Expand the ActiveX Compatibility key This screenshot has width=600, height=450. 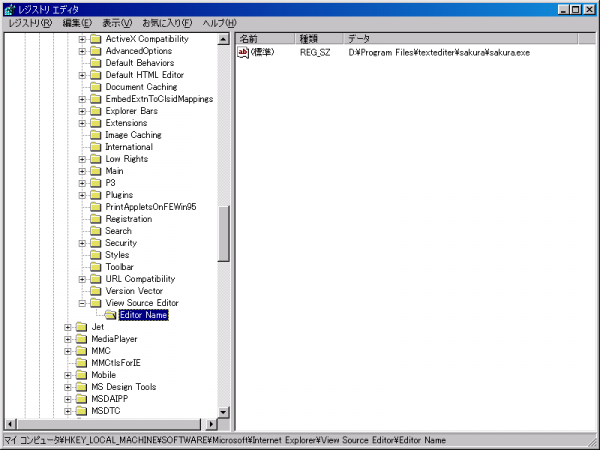coord(82,39)
